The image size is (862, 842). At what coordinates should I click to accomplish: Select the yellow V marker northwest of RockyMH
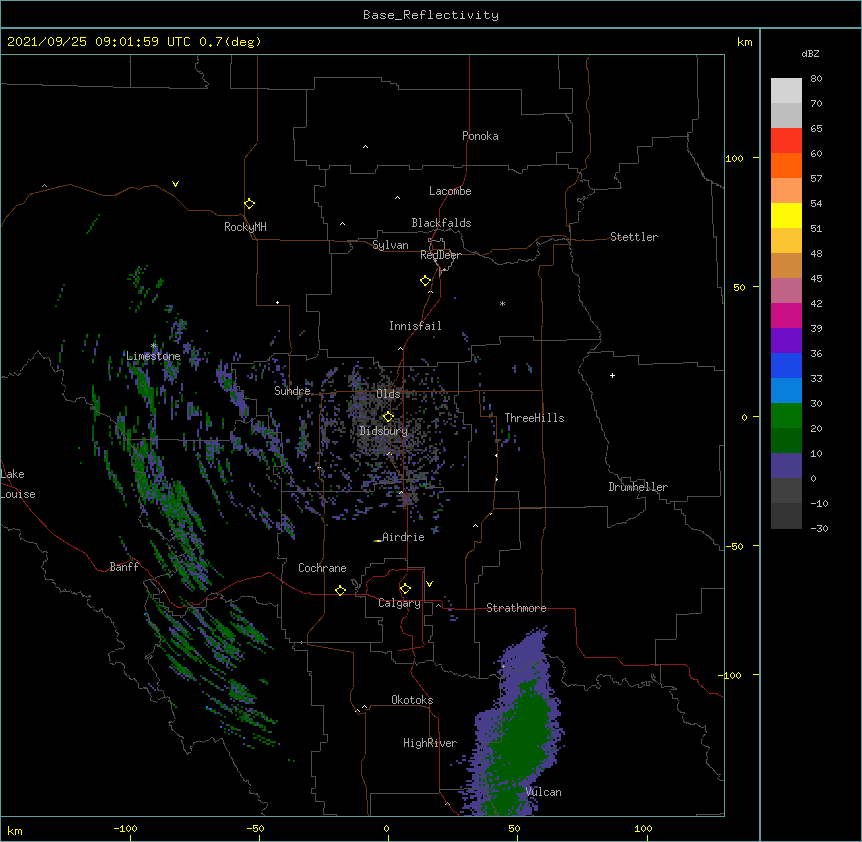[x=175, y=184]
